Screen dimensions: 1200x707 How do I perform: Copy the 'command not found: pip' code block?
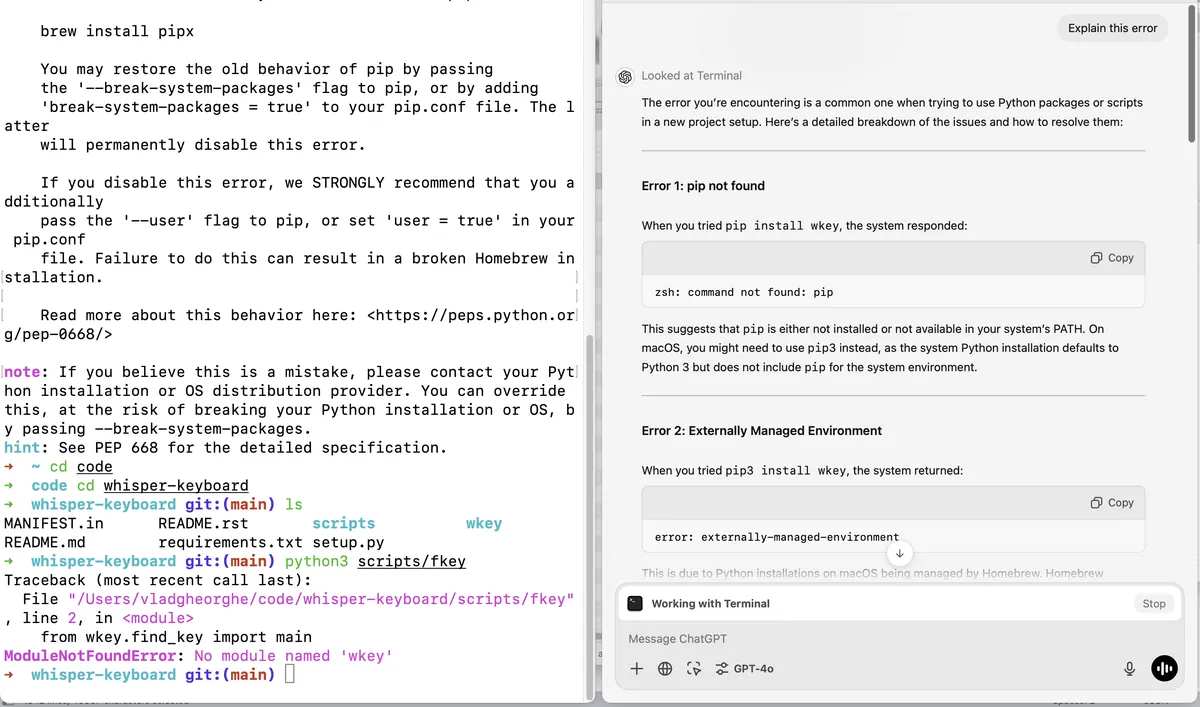pos(1112,258)
